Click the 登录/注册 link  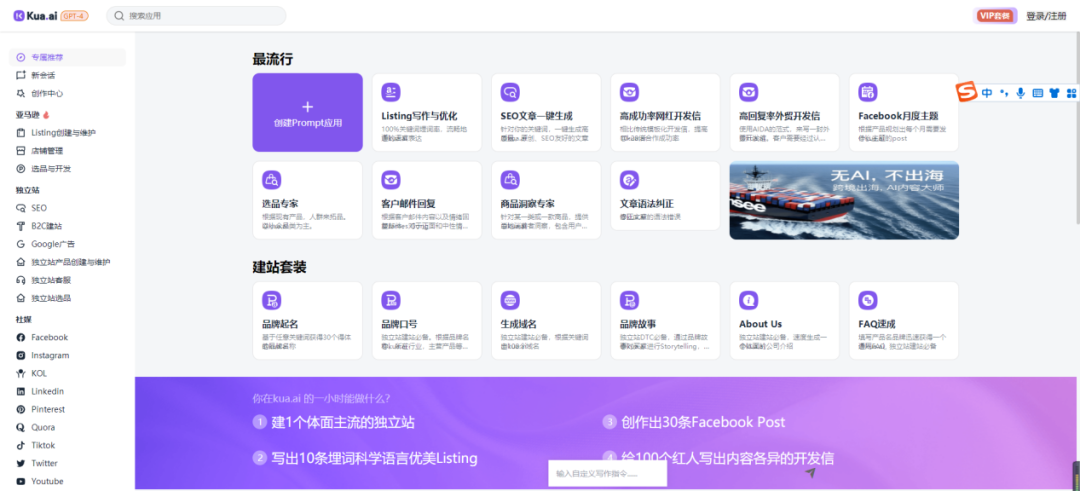1046,16
